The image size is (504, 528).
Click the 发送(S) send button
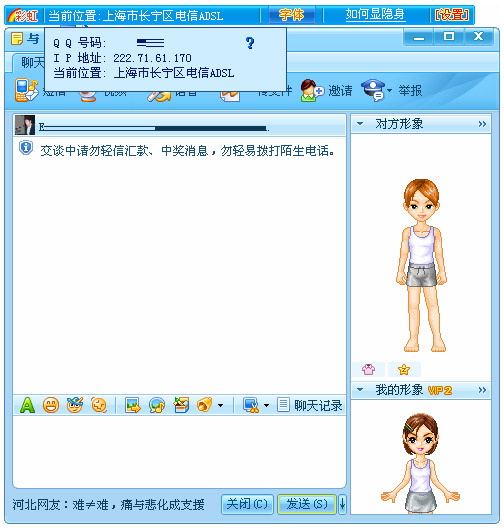point(307,504)
